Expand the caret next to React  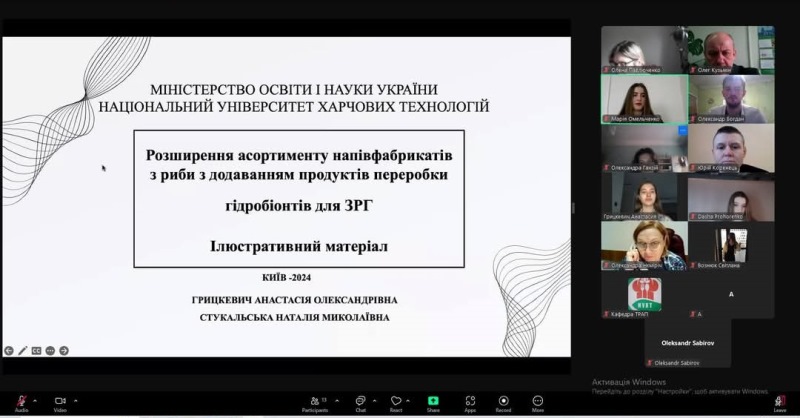[408, 401]
